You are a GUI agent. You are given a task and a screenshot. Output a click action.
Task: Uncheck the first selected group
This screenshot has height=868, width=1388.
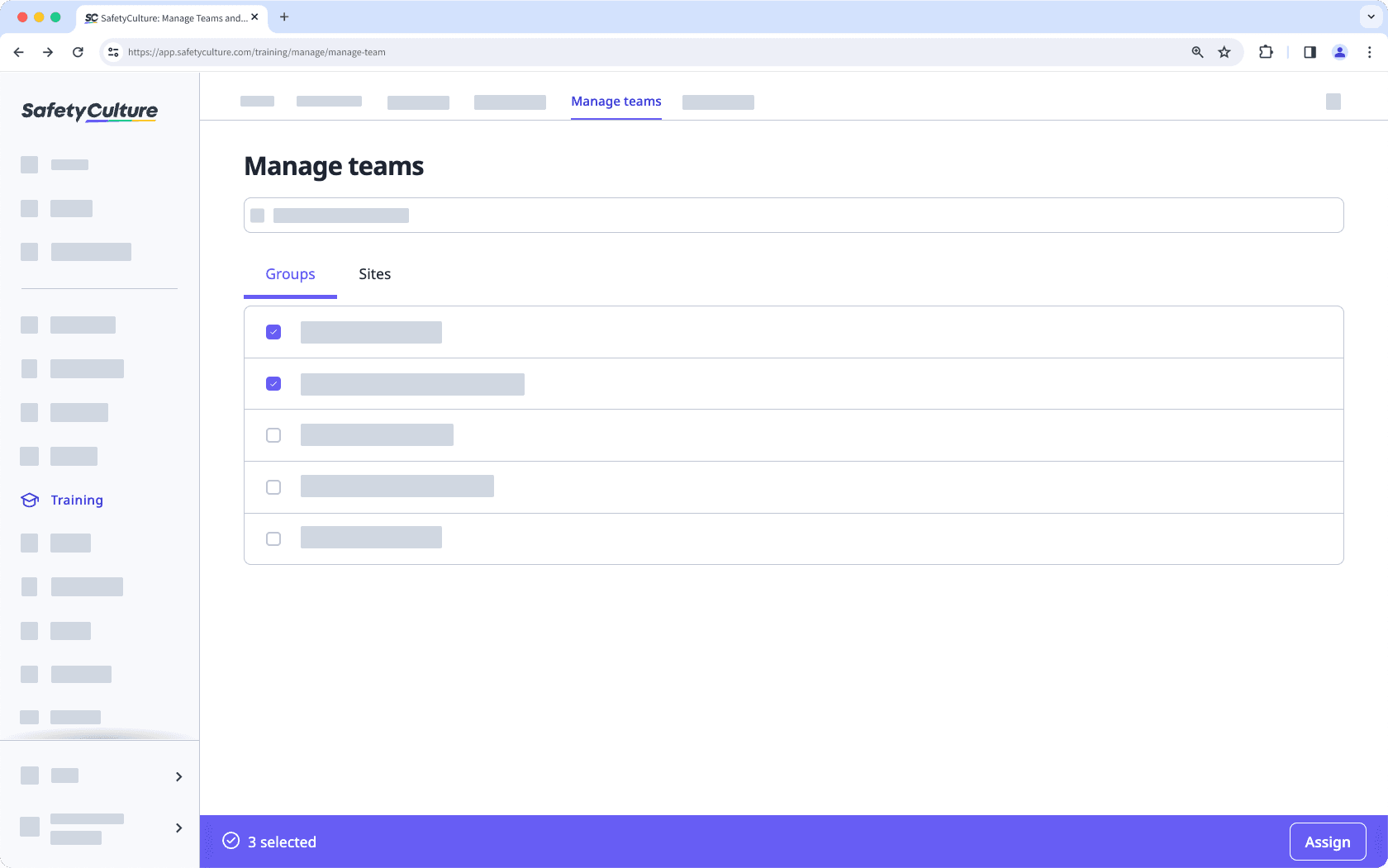tap(273, 331)
